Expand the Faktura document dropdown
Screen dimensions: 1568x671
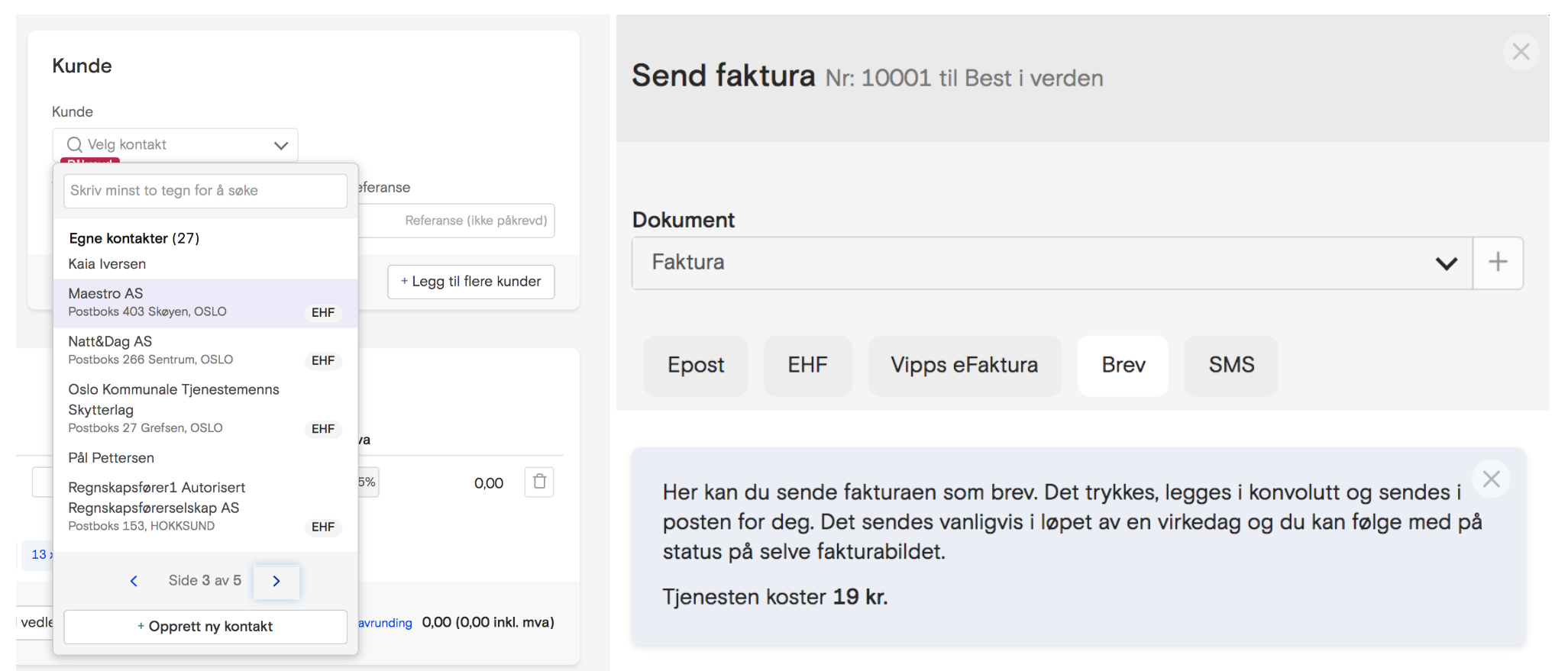1446,263
